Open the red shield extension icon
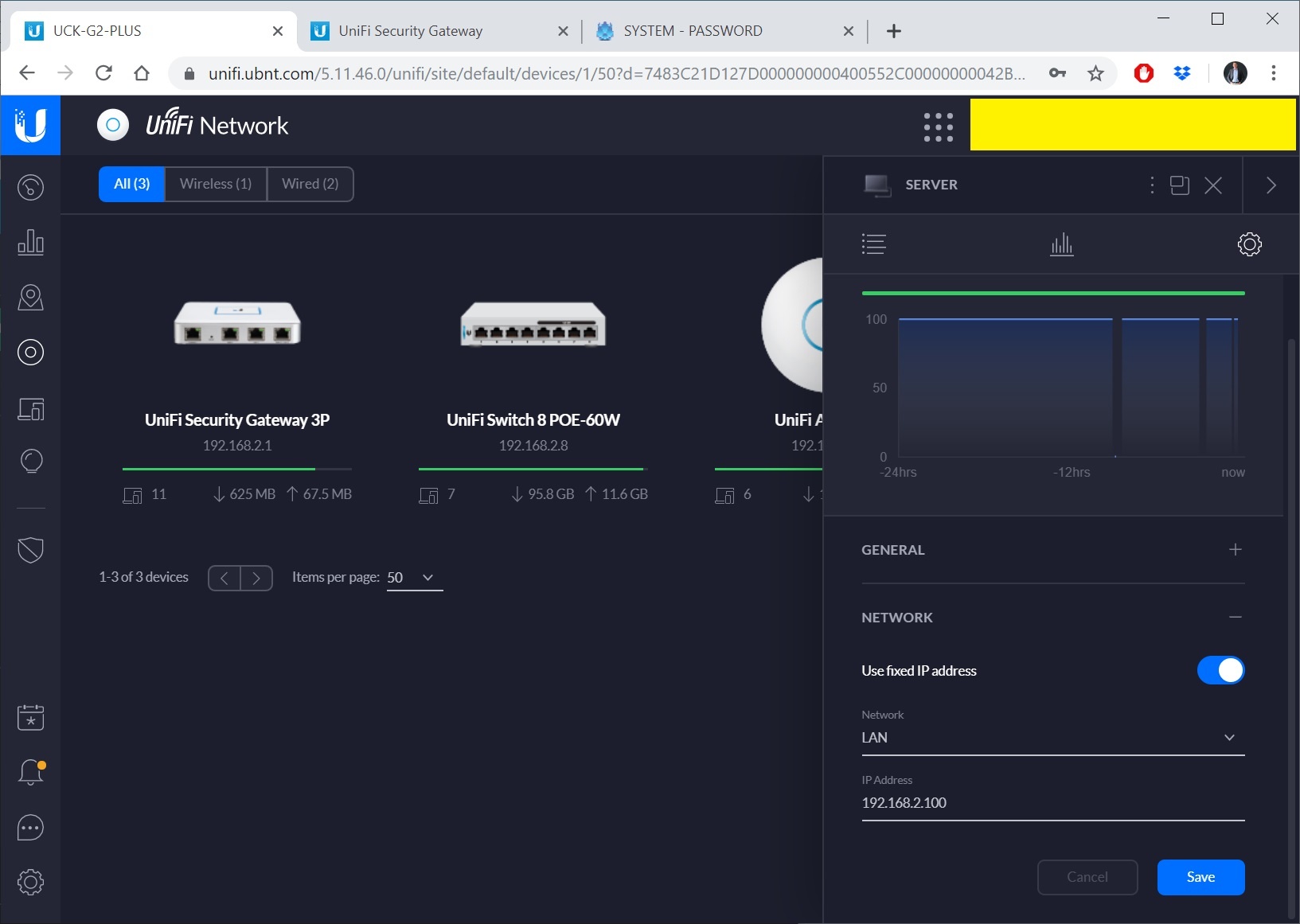 (x=1144, y=73)
